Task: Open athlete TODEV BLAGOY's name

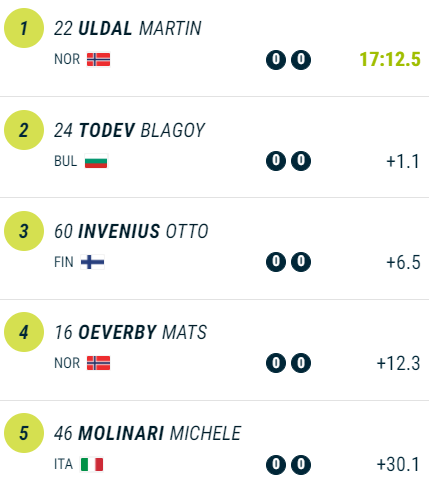Action: coord(142,130)
